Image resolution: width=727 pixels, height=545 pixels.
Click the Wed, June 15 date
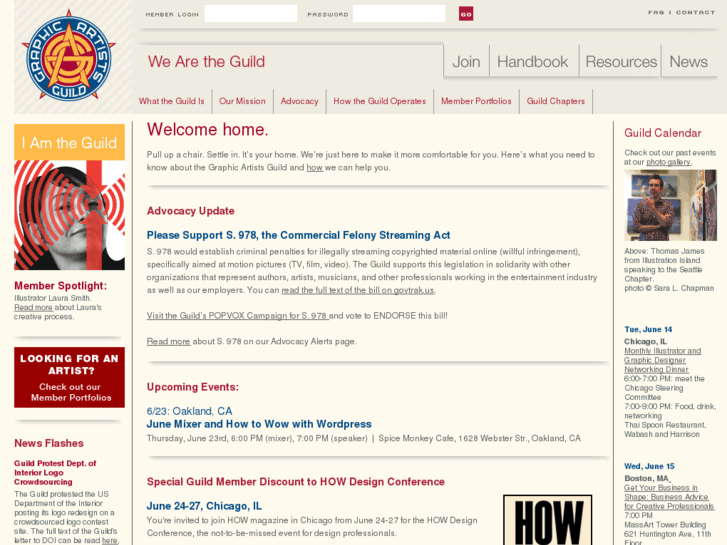[x=649, y=466]
